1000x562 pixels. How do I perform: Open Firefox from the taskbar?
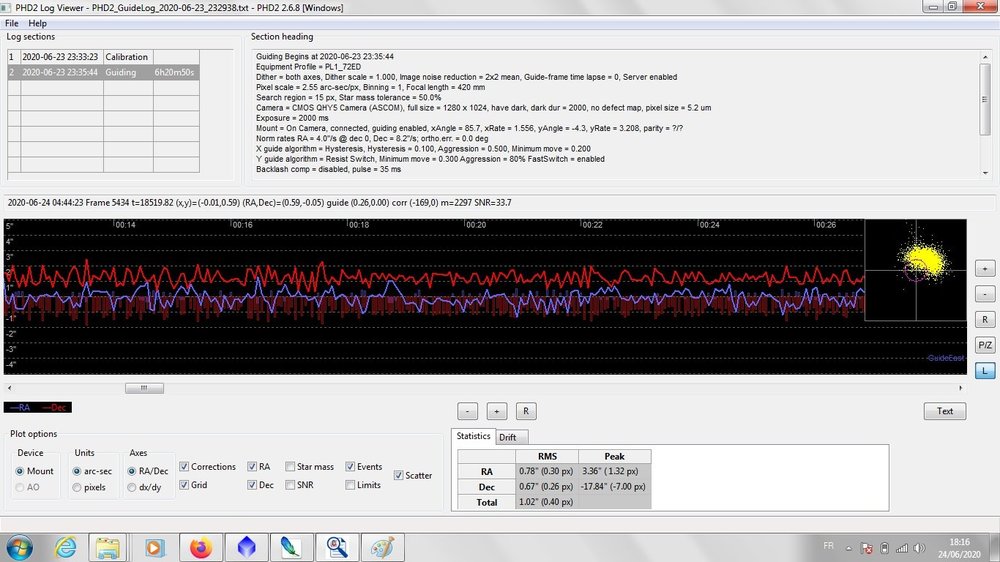(x=200, y=547)
